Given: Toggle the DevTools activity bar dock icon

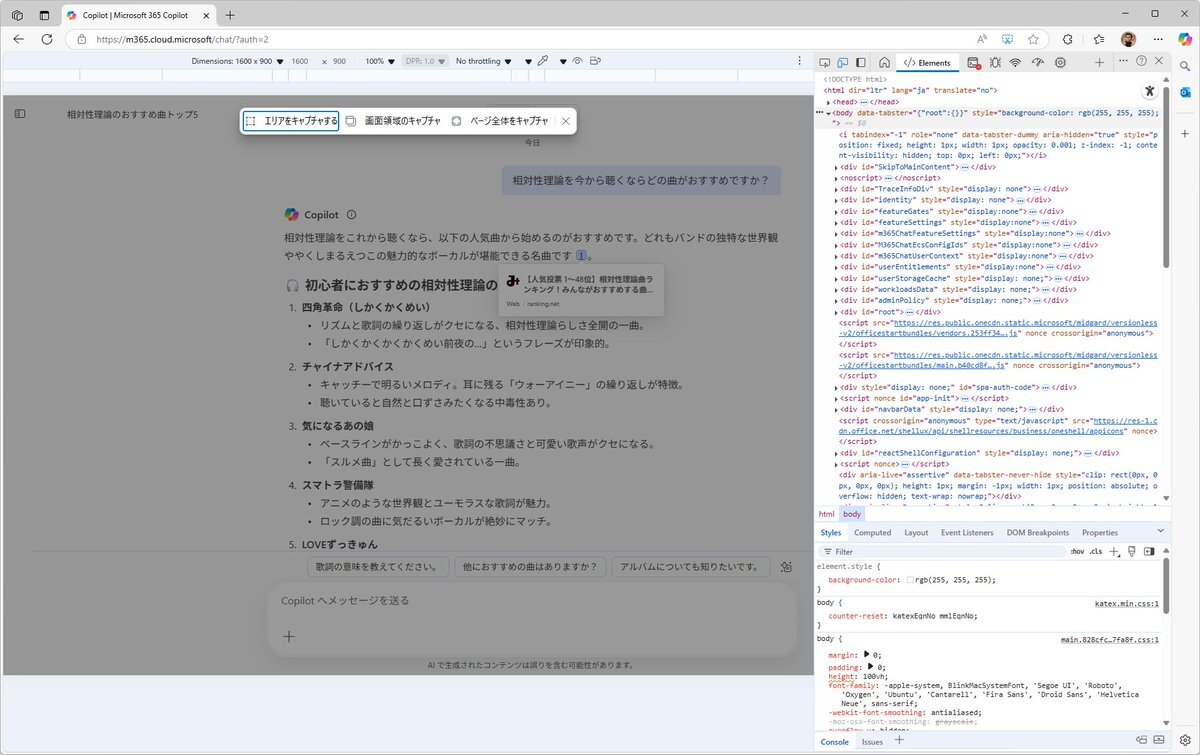Looking at the screenshot, I should [860, 62].
